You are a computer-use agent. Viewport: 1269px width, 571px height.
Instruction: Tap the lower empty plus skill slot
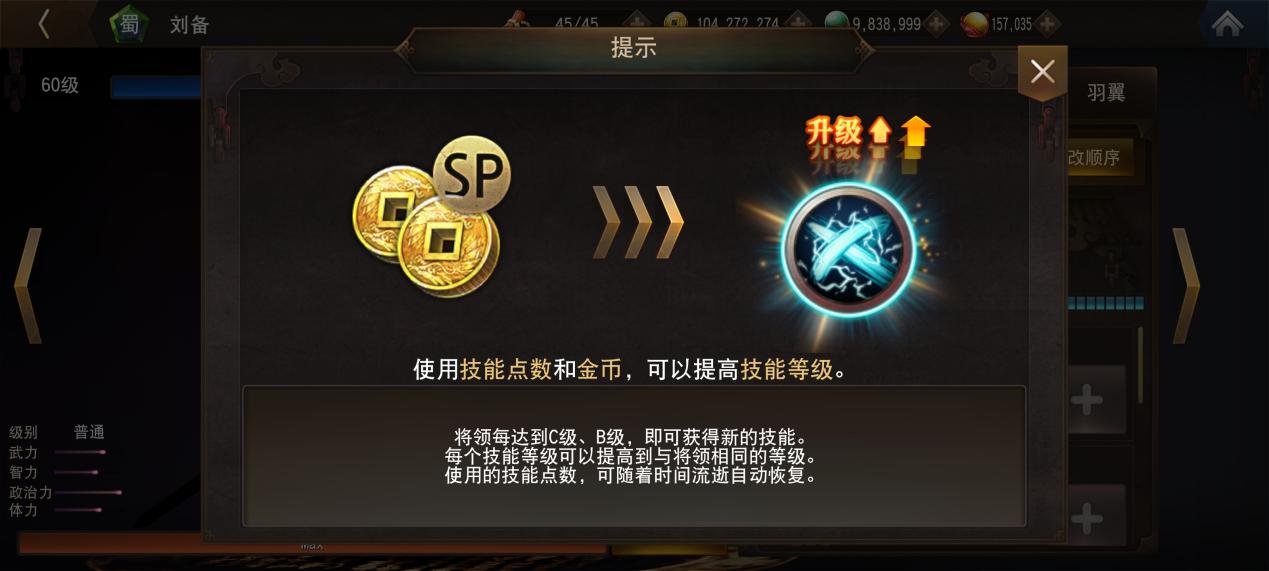coord(1087,517)
